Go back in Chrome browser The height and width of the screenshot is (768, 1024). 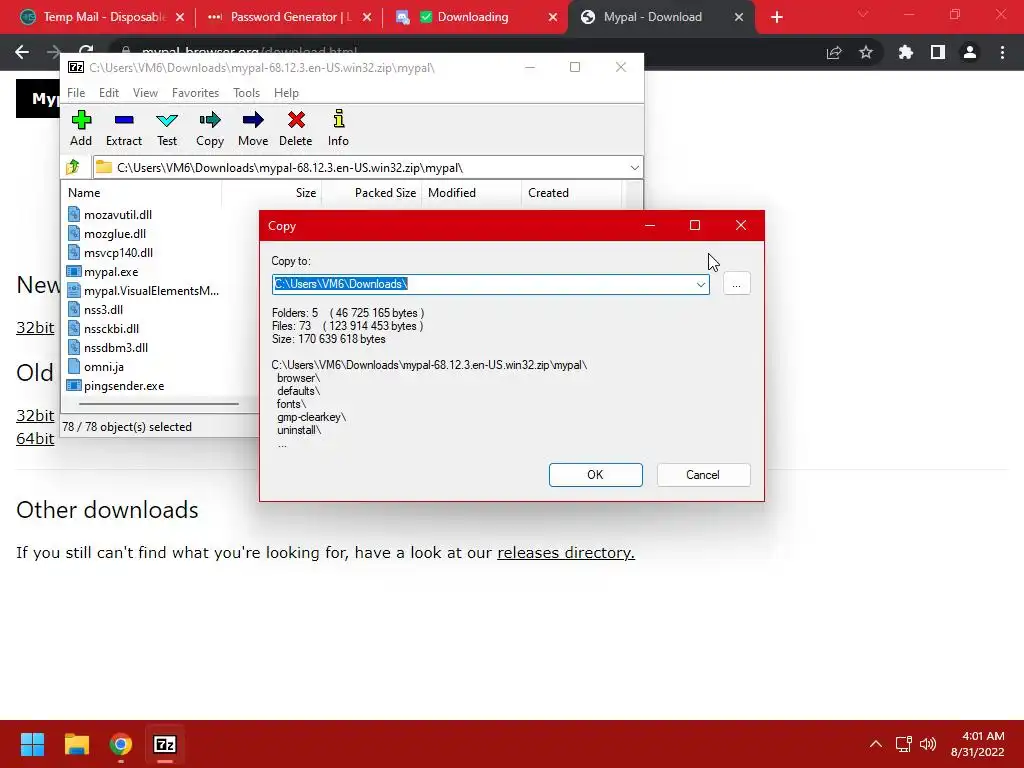point(22,52)
